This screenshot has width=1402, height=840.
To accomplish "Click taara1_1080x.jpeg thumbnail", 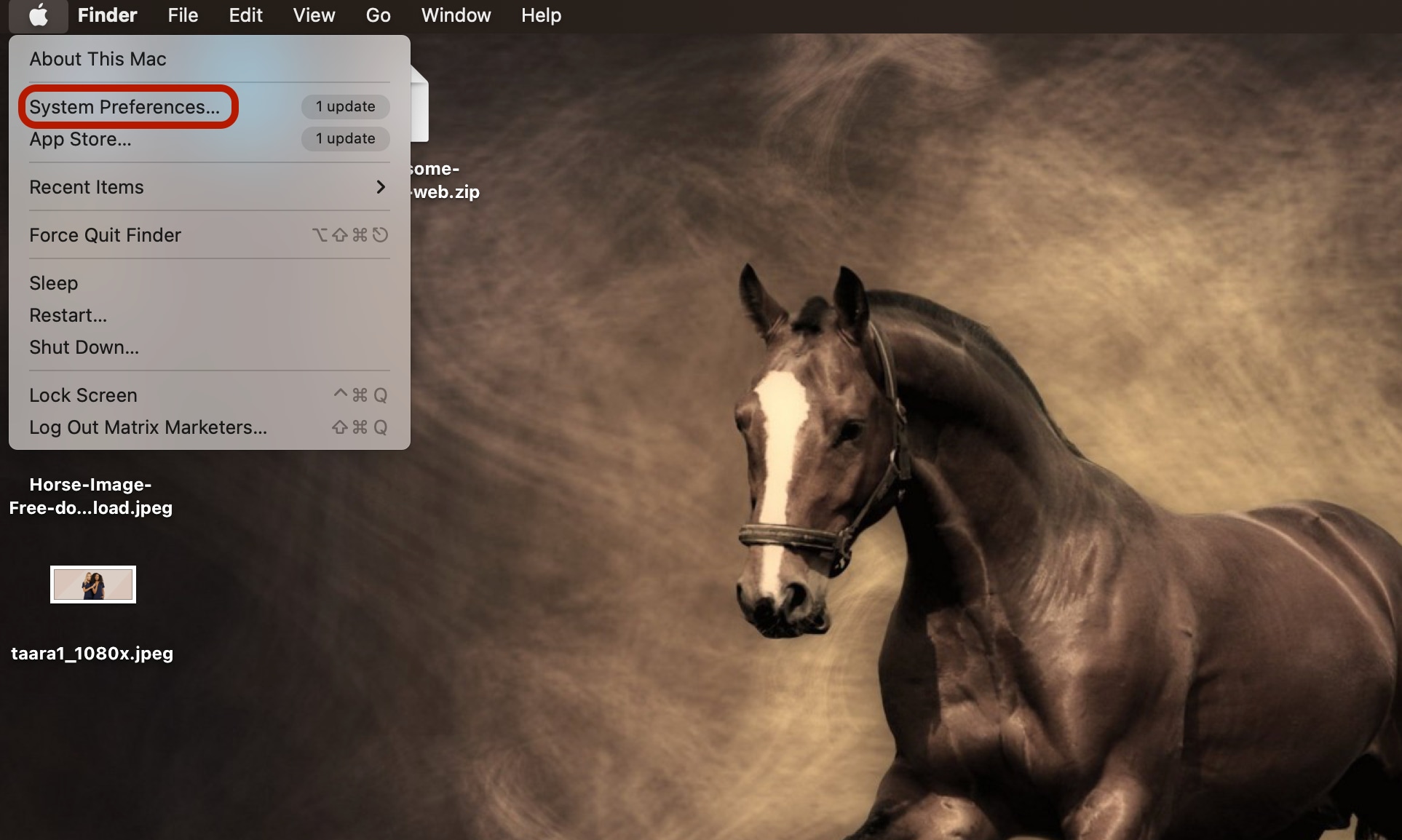I will (92, 584).
